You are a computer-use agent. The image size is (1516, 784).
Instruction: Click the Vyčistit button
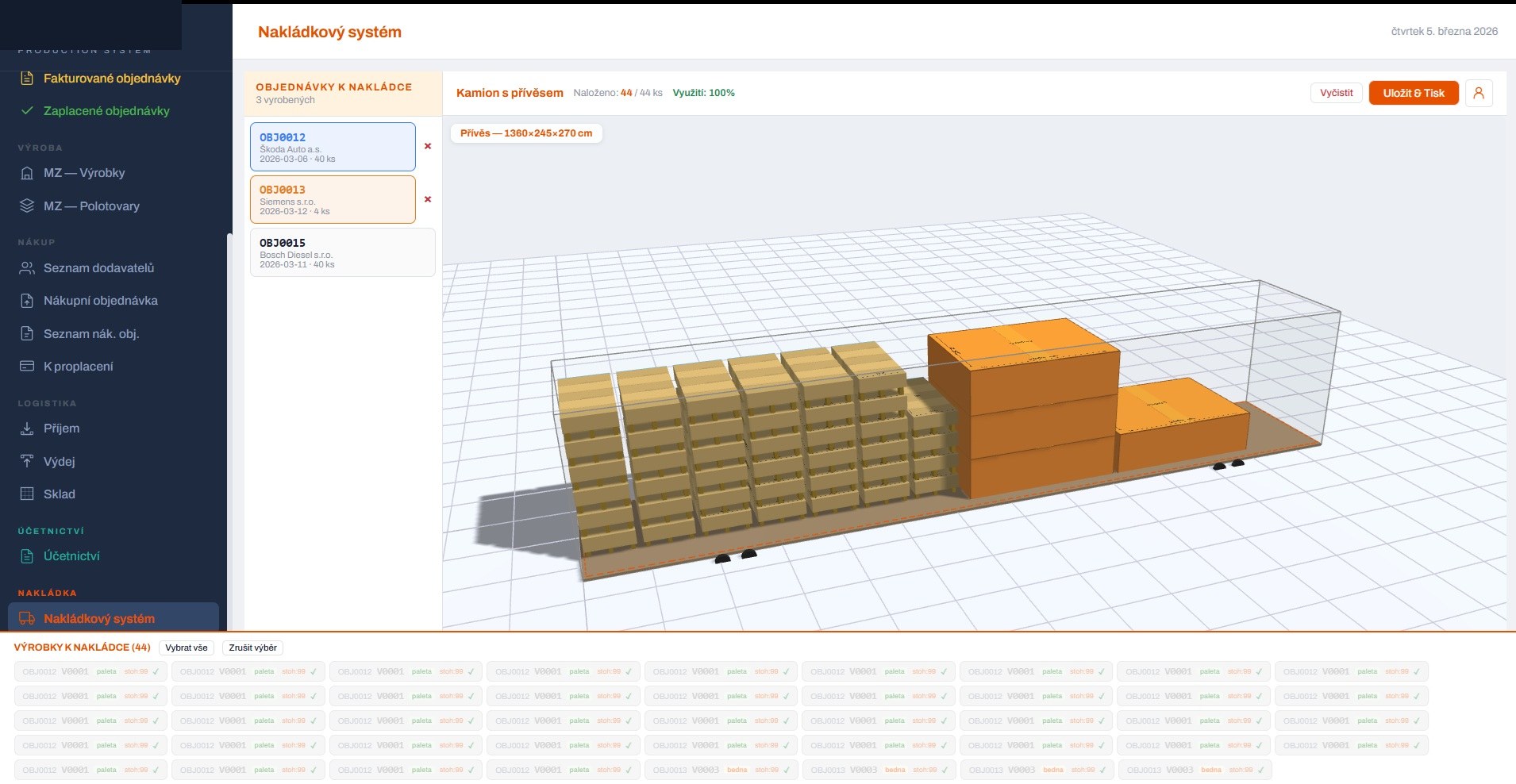(1336, 93)
